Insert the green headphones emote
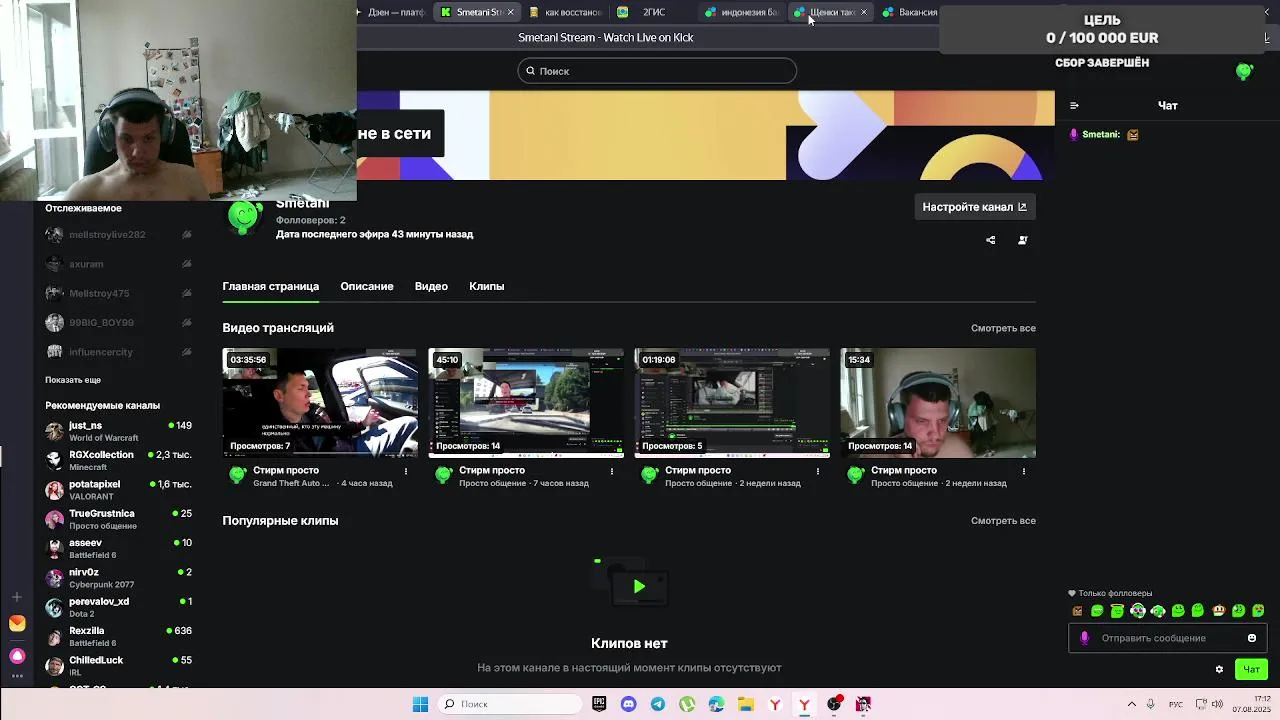Image resolution: width=1280 pixels, height=720 pixels. [x=1138, y=611]
